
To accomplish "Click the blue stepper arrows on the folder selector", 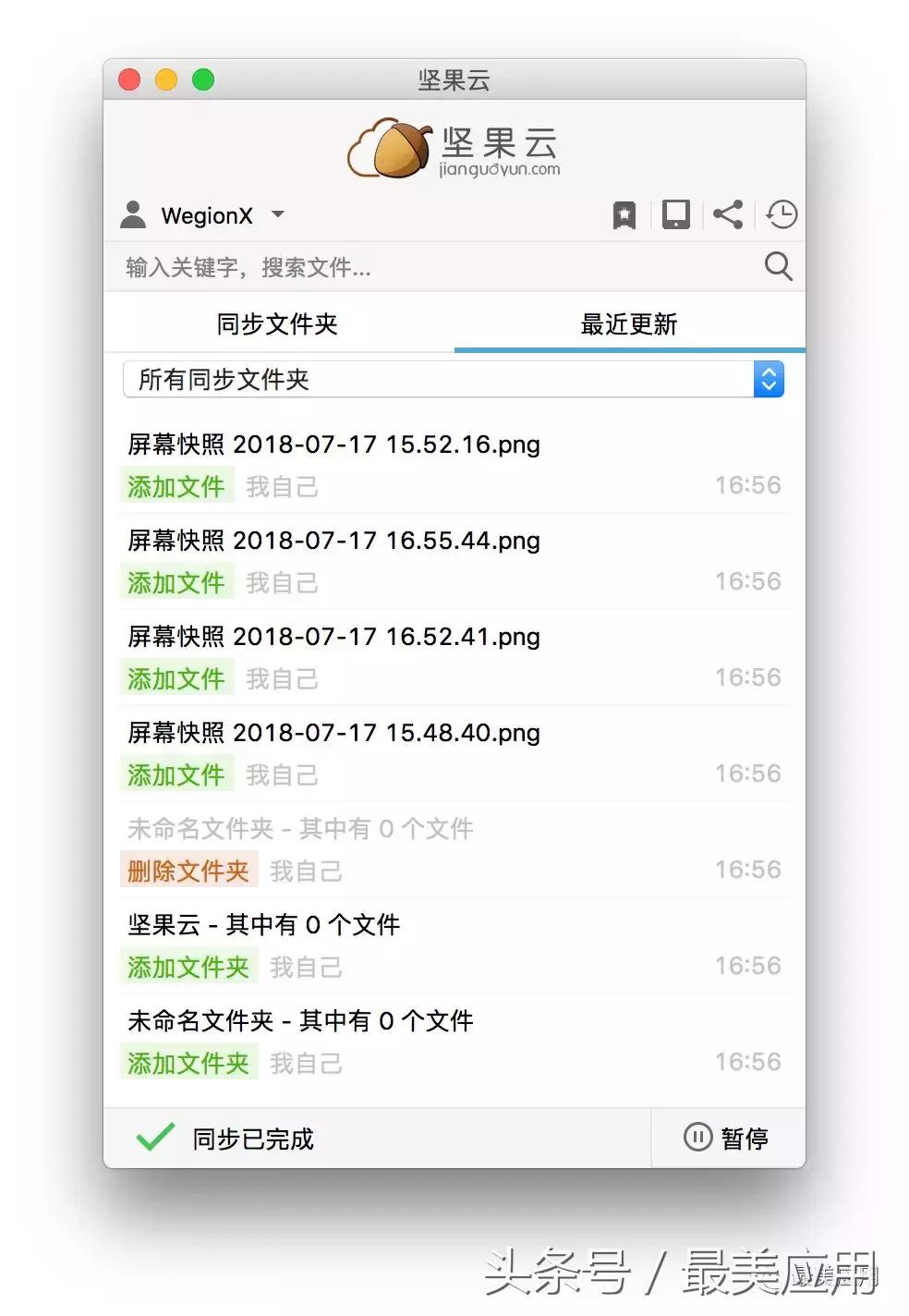I will coord(769,379).
